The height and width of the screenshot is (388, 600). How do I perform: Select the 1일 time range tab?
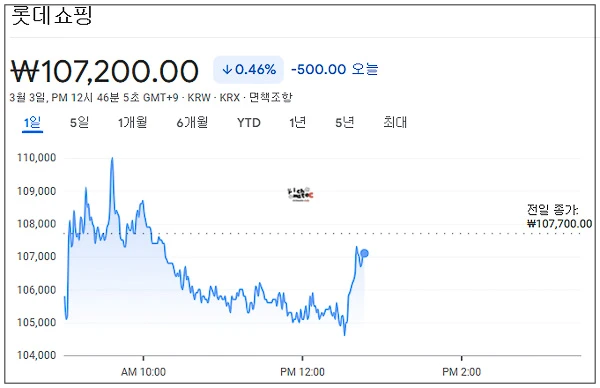[x=32, y=123]
